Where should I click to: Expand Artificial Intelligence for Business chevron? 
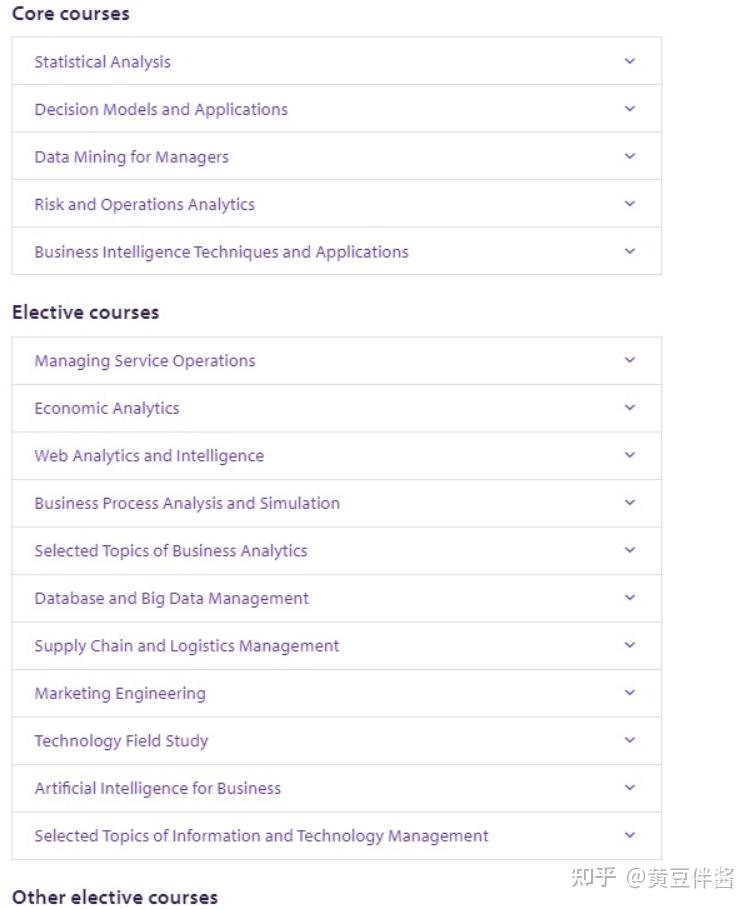(x=629, y=788)
